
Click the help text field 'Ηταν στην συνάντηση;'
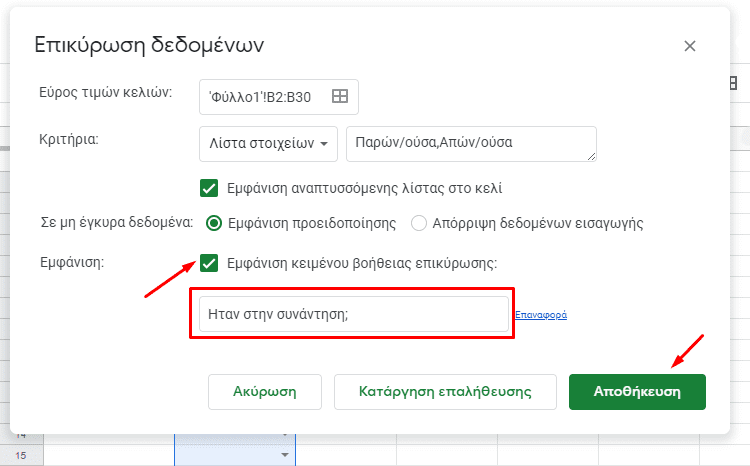coord(353,314)
